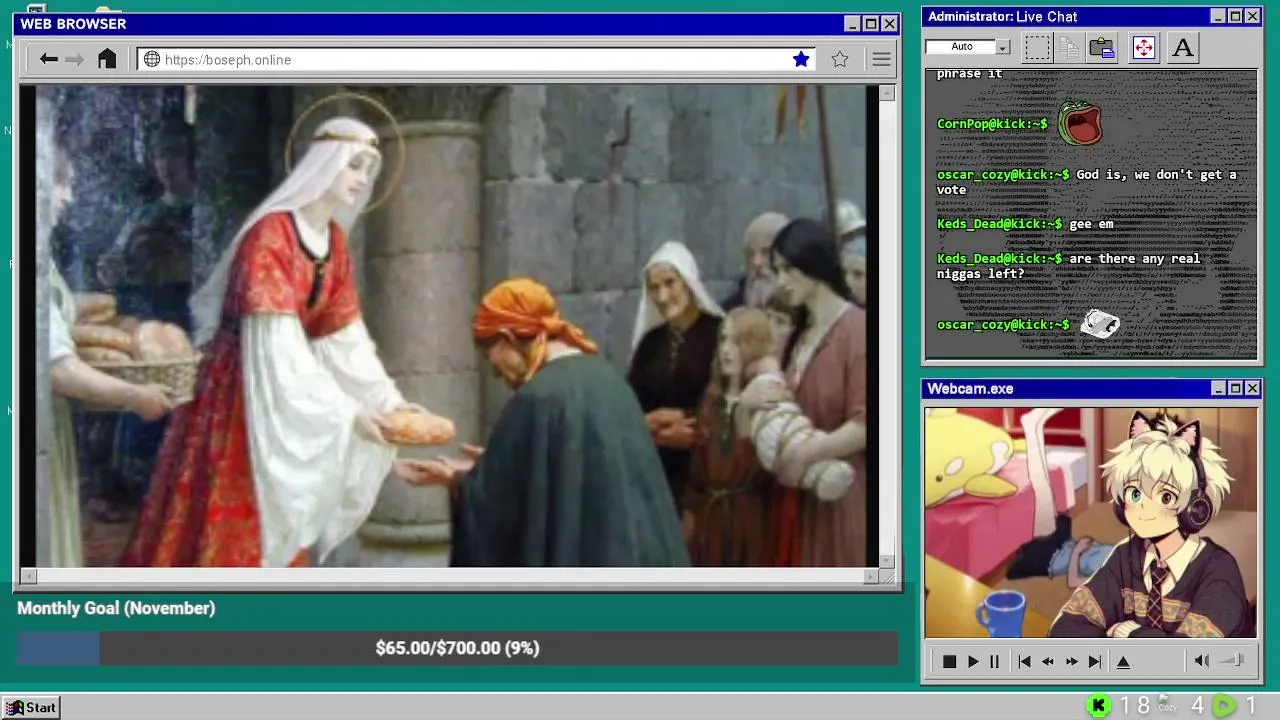Minimize the Web Browser window
1280x720 pixels.
coord(852,24)
